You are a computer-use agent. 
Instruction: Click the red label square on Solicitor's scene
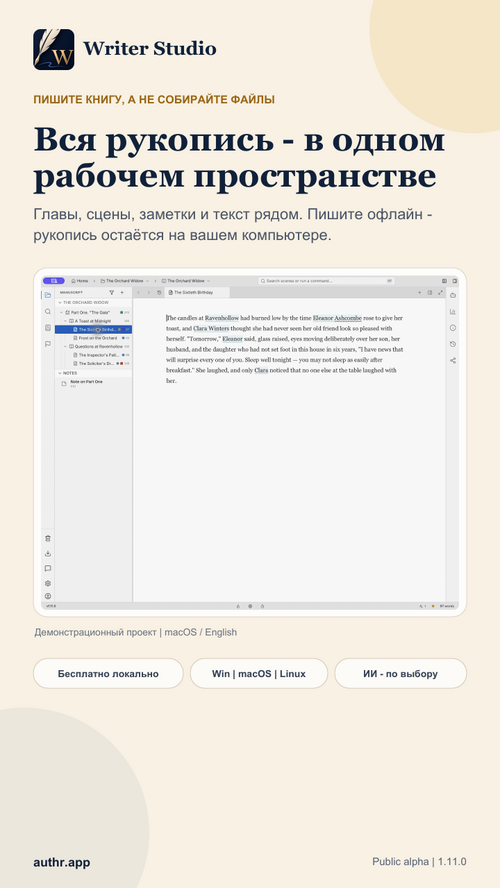(121, 364)
